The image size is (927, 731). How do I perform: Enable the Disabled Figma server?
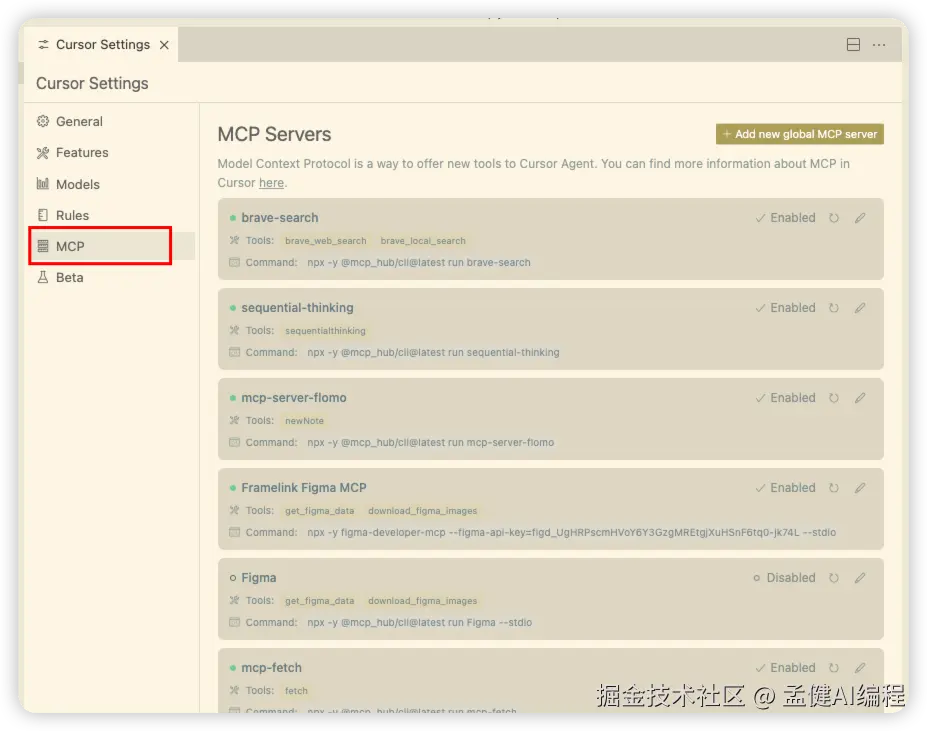pyautogui.click(x=784, y=577)
